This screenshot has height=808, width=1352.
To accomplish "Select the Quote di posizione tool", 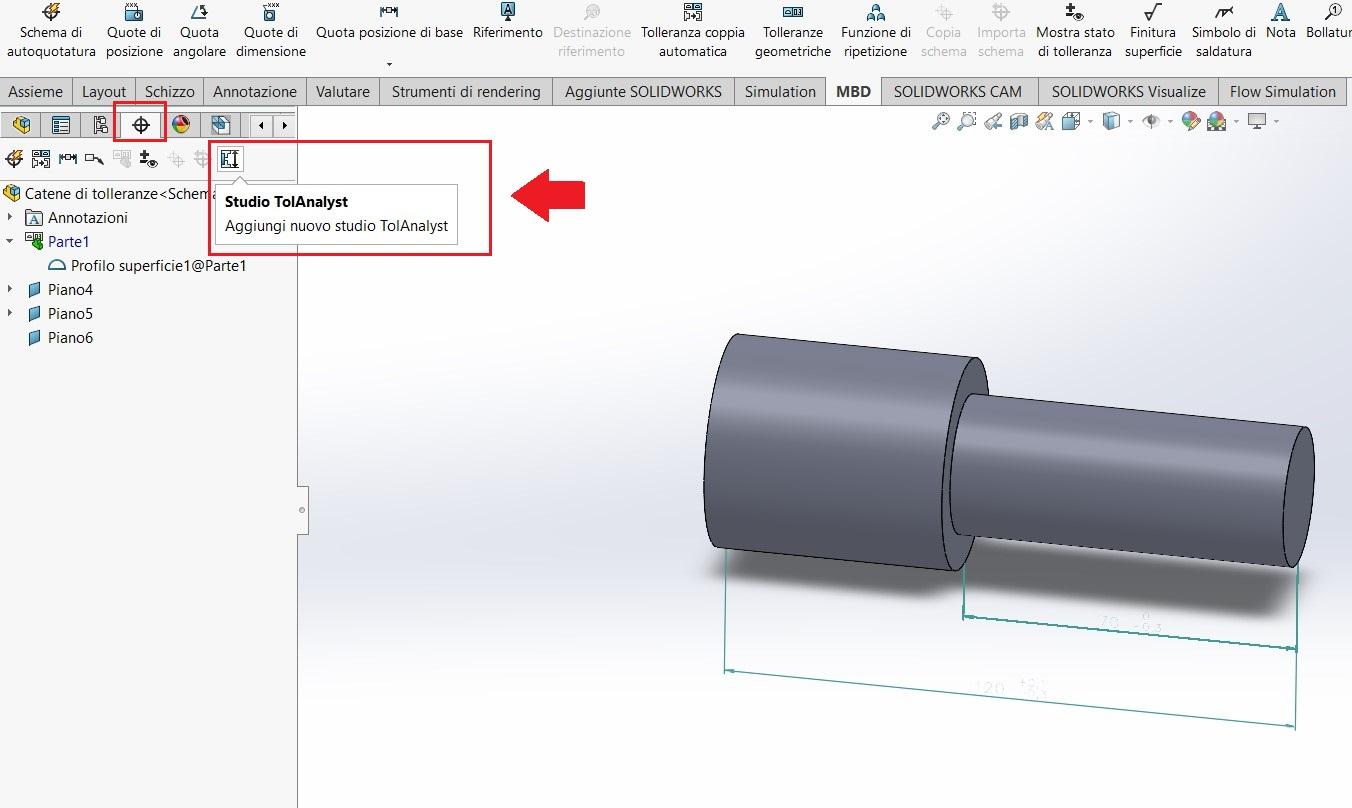I will [134, 30].
